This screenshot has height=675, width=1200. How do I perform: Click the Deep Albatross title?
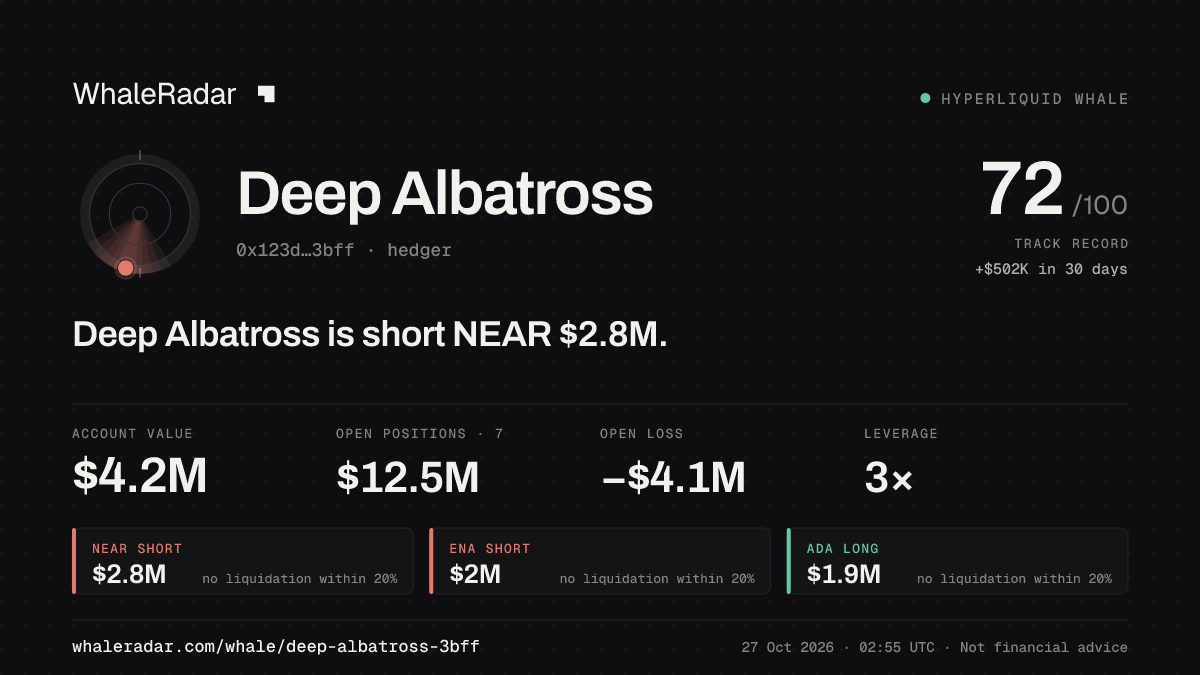(x=445, y=193)
